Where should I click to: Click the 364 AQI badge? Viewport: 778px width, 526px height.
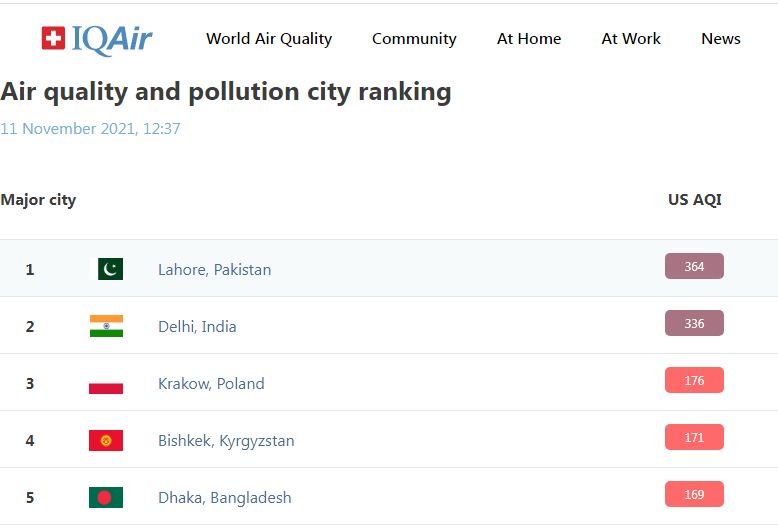coord(694,267)
